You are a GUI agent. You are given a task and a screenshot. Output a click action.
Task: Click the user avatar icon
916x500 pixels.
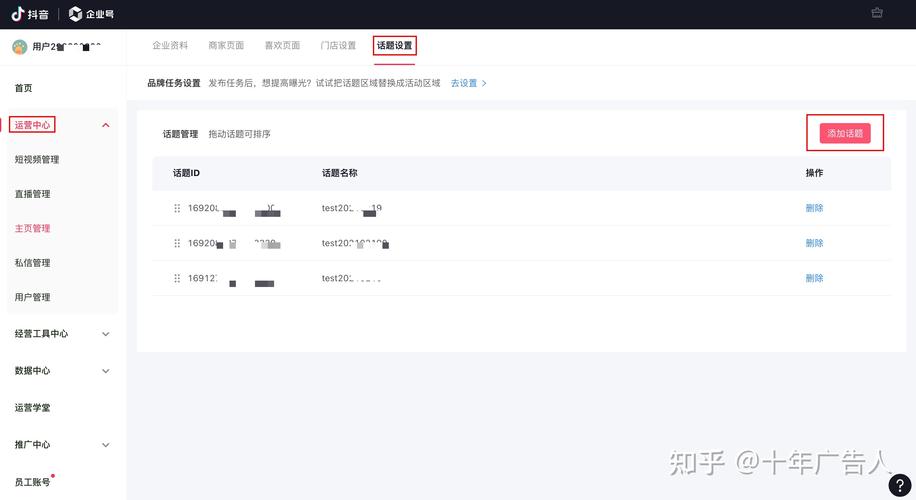(19, 47)
